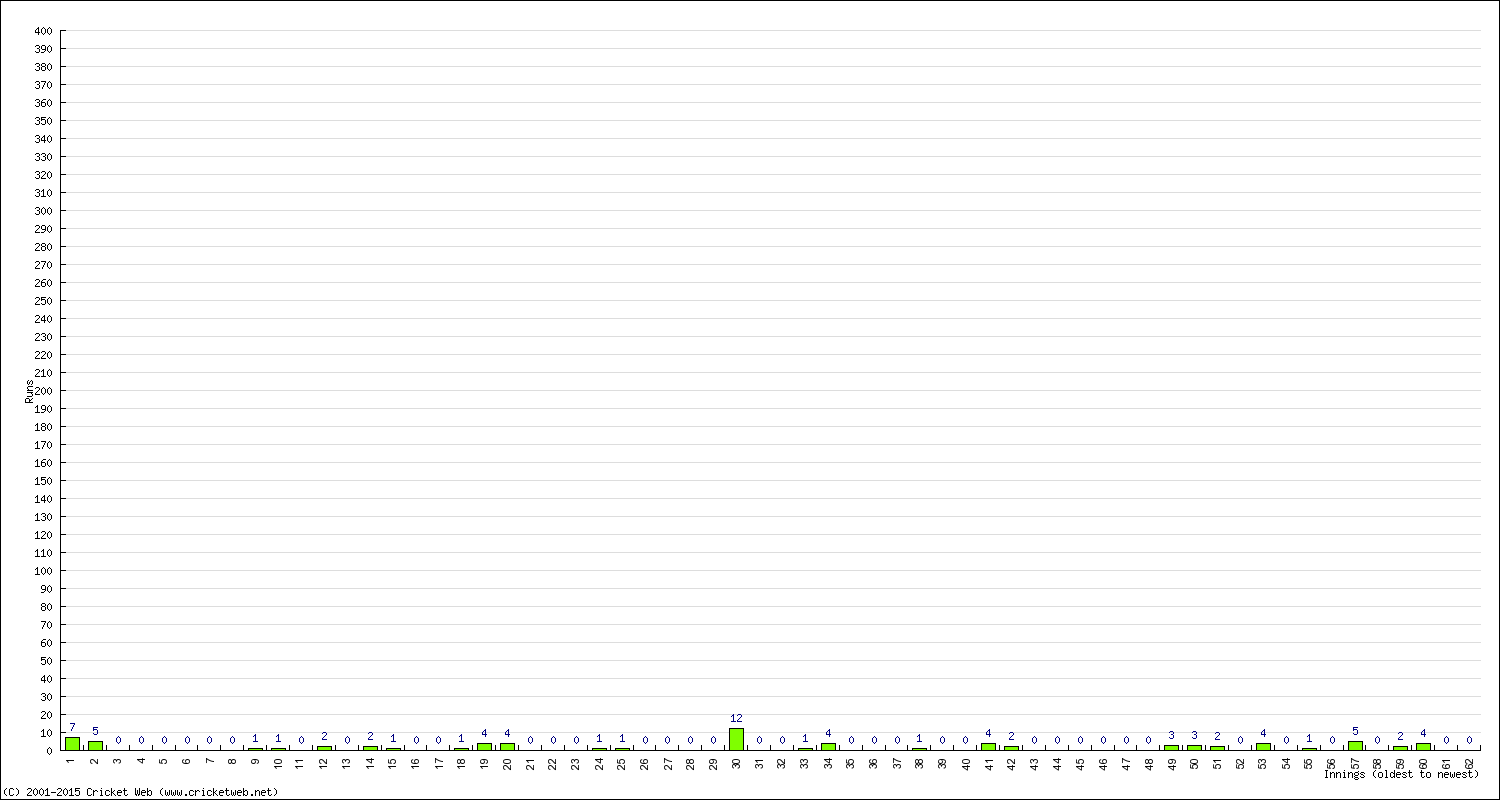Select innings number 57 on the x-axis
Image resolution: width=1500 pixels, height=800 pixels.
pyautogui.click(x=1355, y=763)
